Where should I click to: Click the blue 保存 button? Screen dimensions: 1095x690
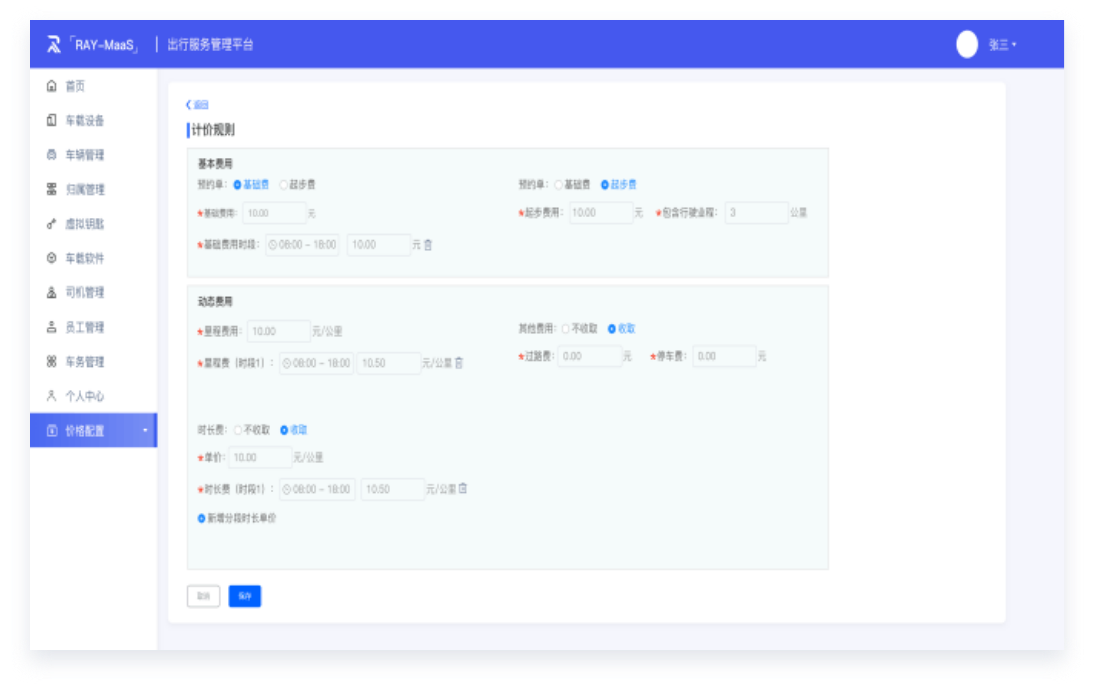[244, 596]
